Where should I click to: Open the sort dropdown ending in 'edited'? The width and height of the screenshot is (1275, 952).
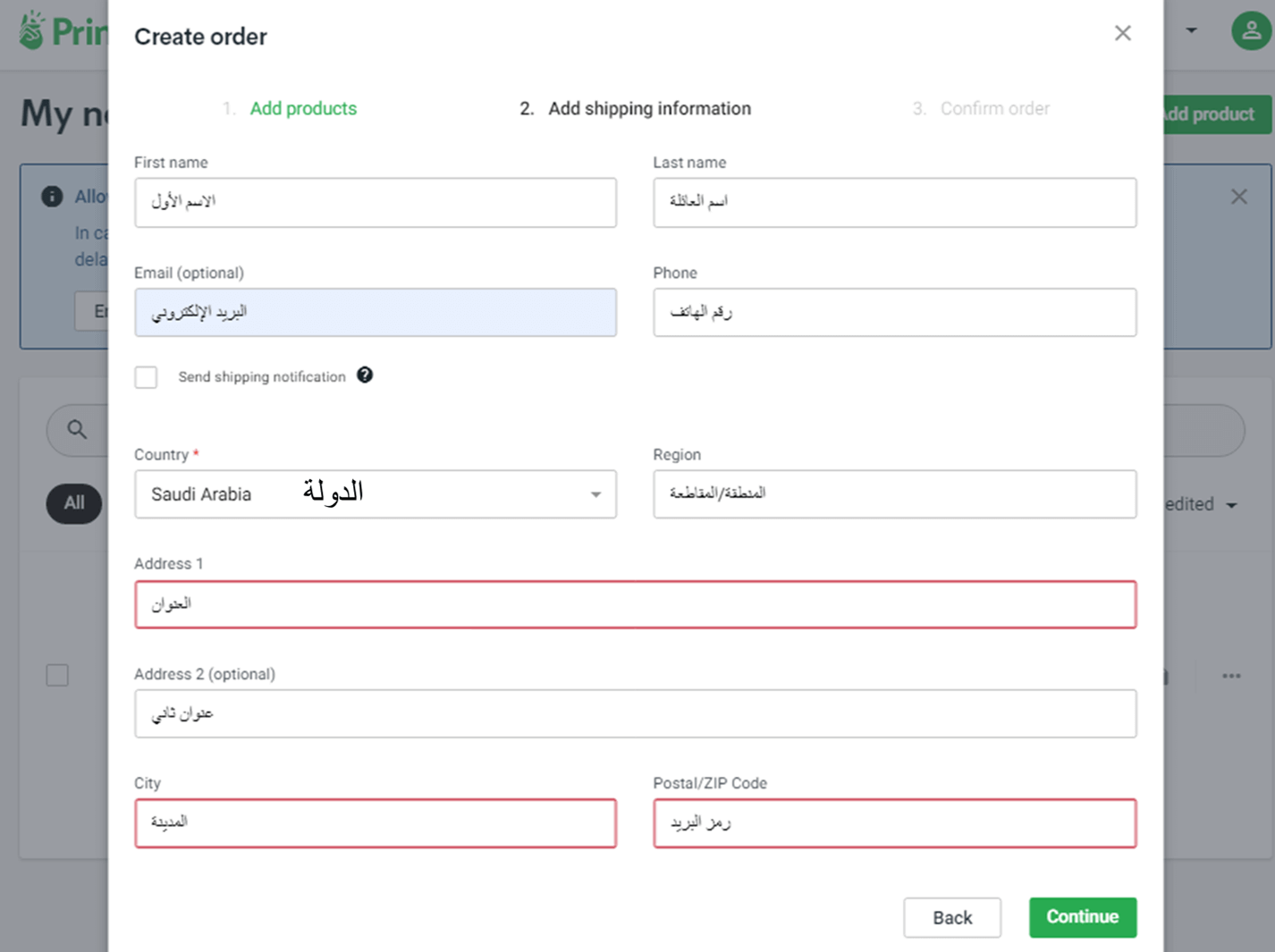[1201, 504]
